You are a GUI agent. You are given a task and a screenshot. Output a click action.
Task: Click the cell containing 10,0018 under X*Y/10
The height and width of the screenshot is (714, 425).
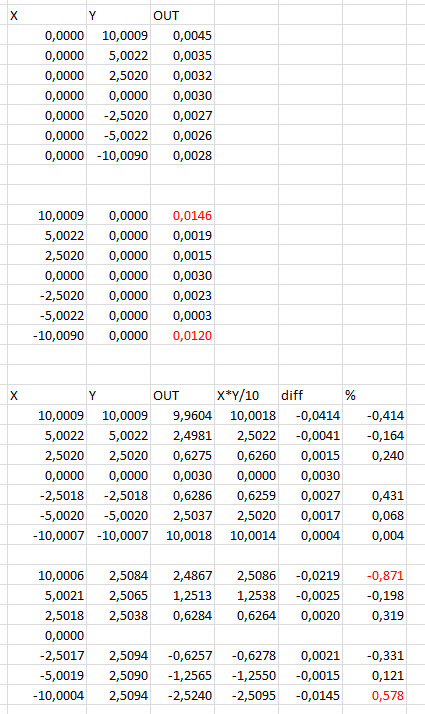tap(246, 415)
